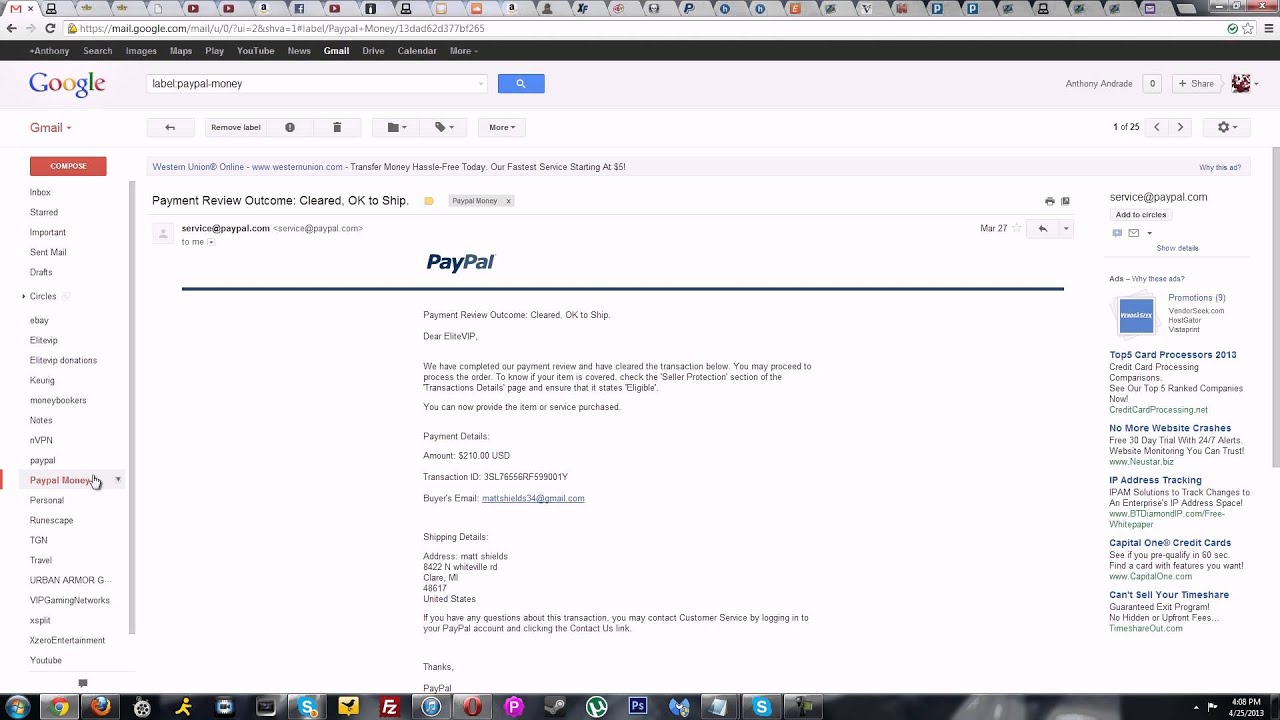Open the dropdown next to the reply button
Viewport: 1280px width, 720px height.
(1066, 228)
